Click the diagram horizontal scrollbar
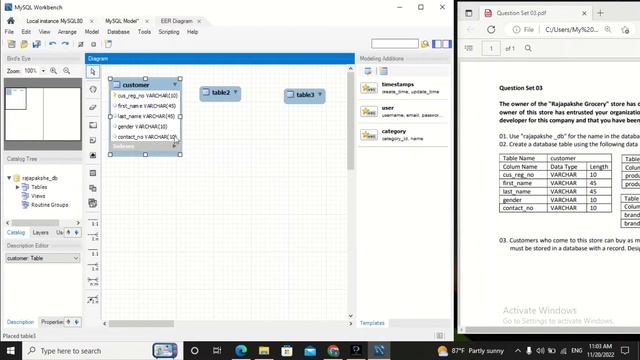Screen dimensions: 640x360 click(141, 324)
